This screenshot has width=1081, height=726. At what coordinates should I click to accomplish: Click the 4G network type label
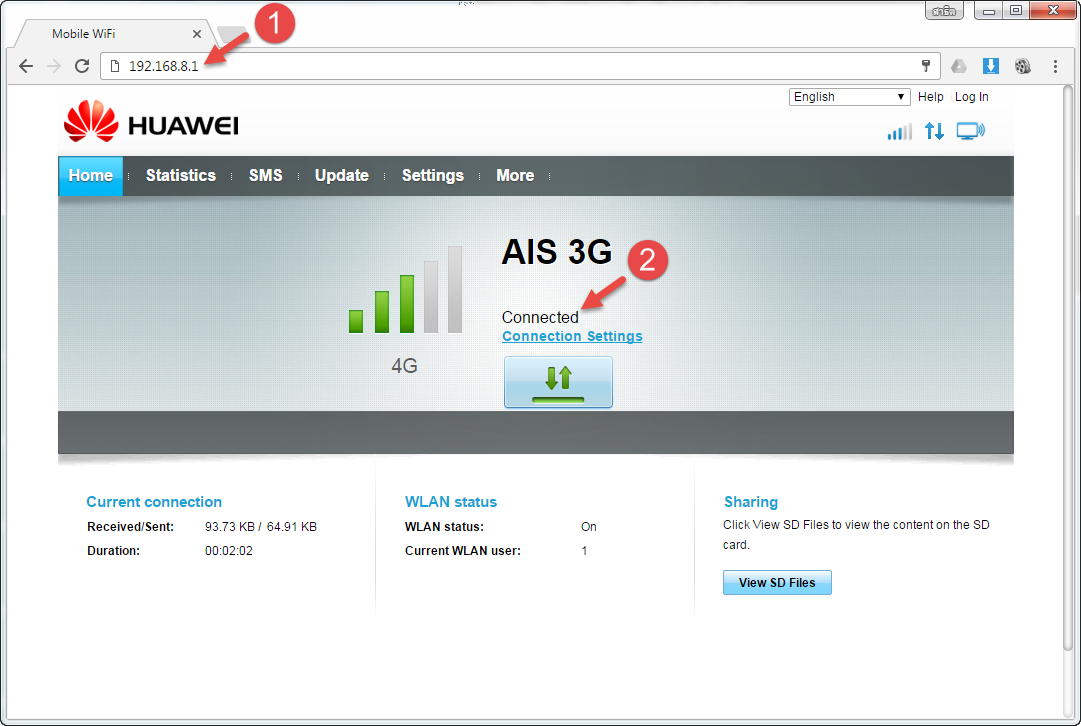tap(405, 365)
